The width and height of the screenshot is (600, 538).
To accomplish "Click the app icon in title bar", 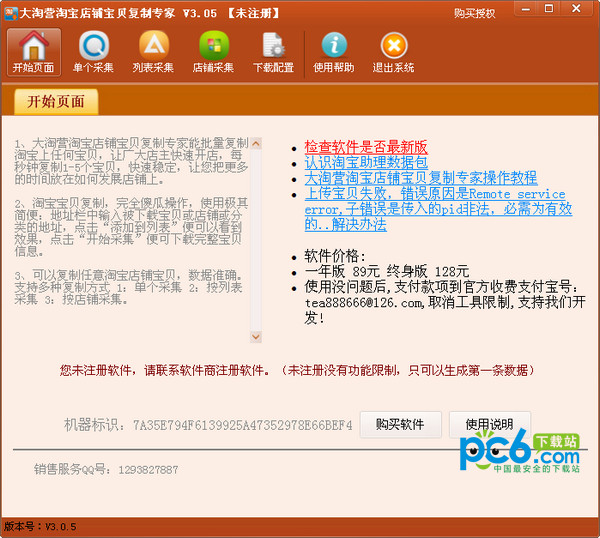I will (x=10, y=12).
